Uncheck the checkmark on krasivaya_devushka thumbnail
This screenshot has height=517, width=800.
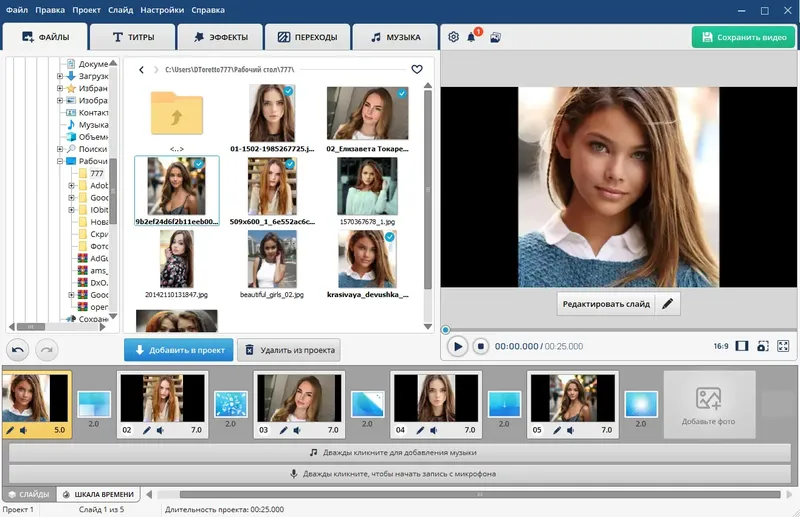(x=390, y=238)
